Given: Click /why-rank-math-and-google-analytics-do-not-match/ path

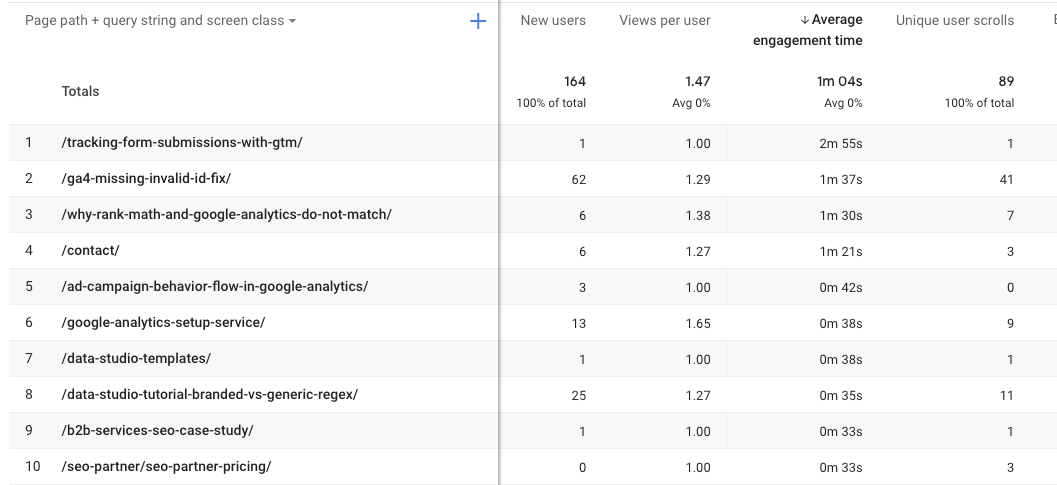Looking at the screenshot, I should [x=226, y=215].
